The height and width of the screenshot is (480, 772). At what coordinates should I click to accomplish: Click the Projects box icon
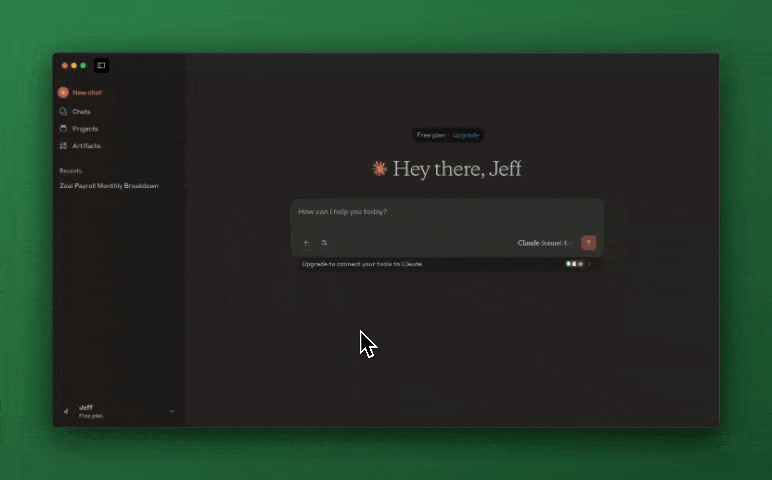pyautogui.click(x=64, y=129)
